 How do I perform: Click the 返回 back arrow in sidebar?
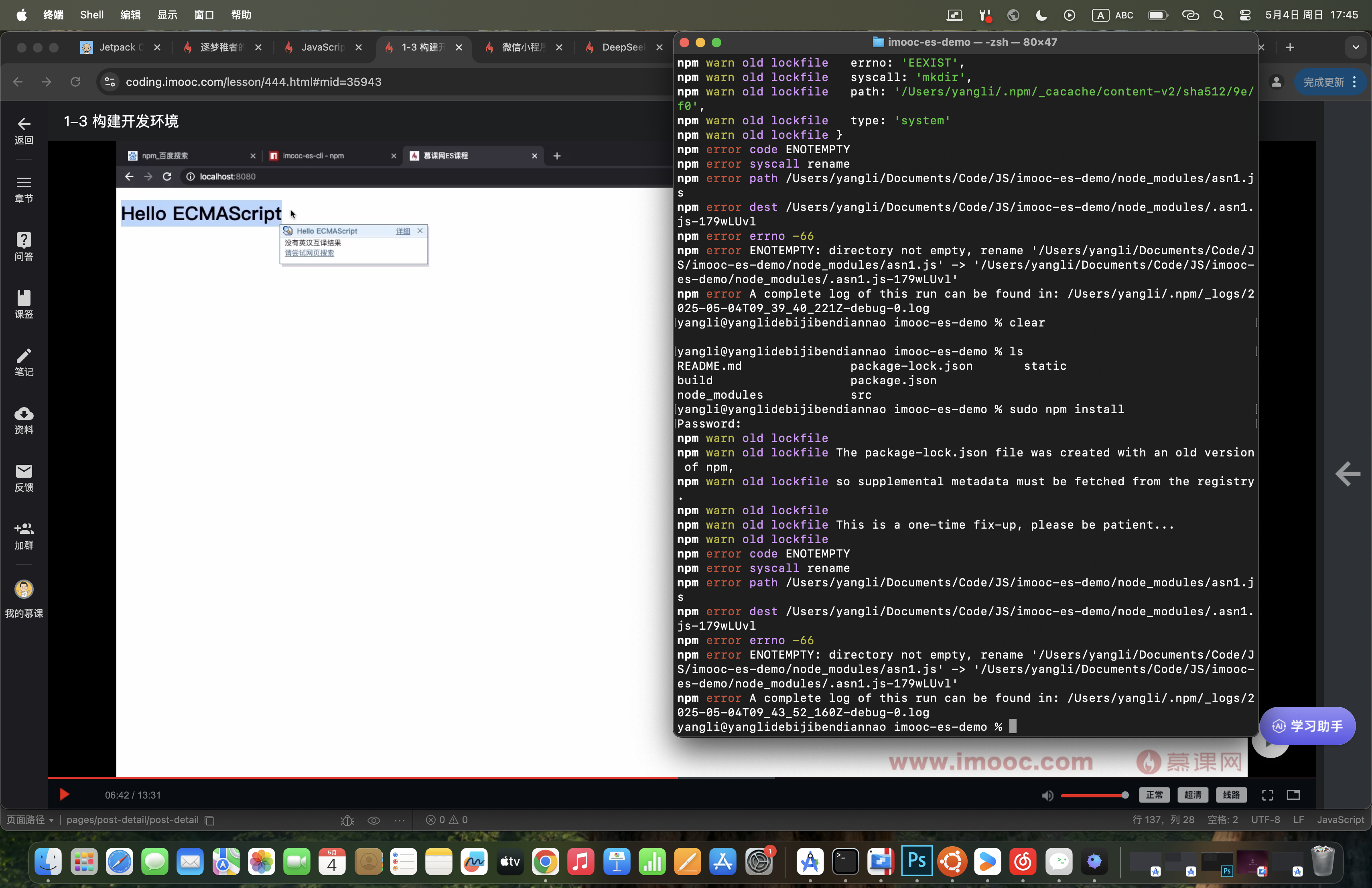(x=24, y=131)
